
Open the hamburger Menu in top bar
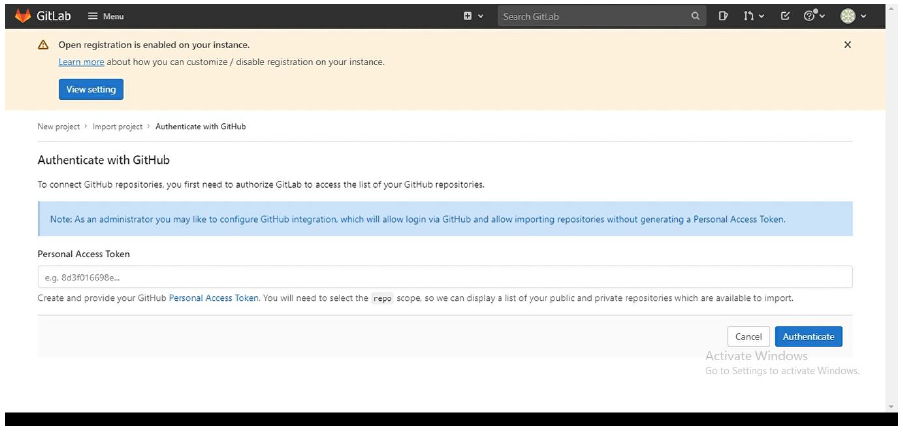[106, 16]
